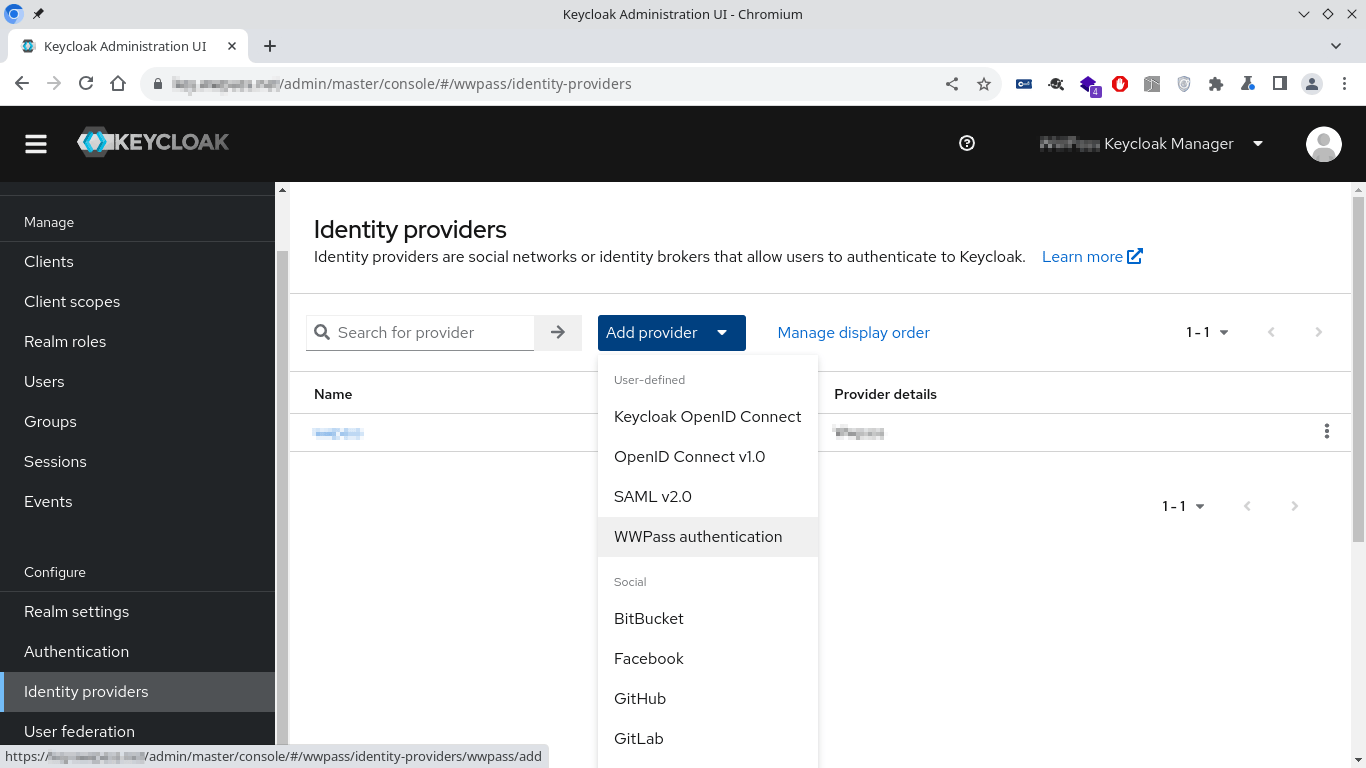The image size is (1366, 768).
Task: Click the Search for provider field
Action: click(x=432, y=333)
